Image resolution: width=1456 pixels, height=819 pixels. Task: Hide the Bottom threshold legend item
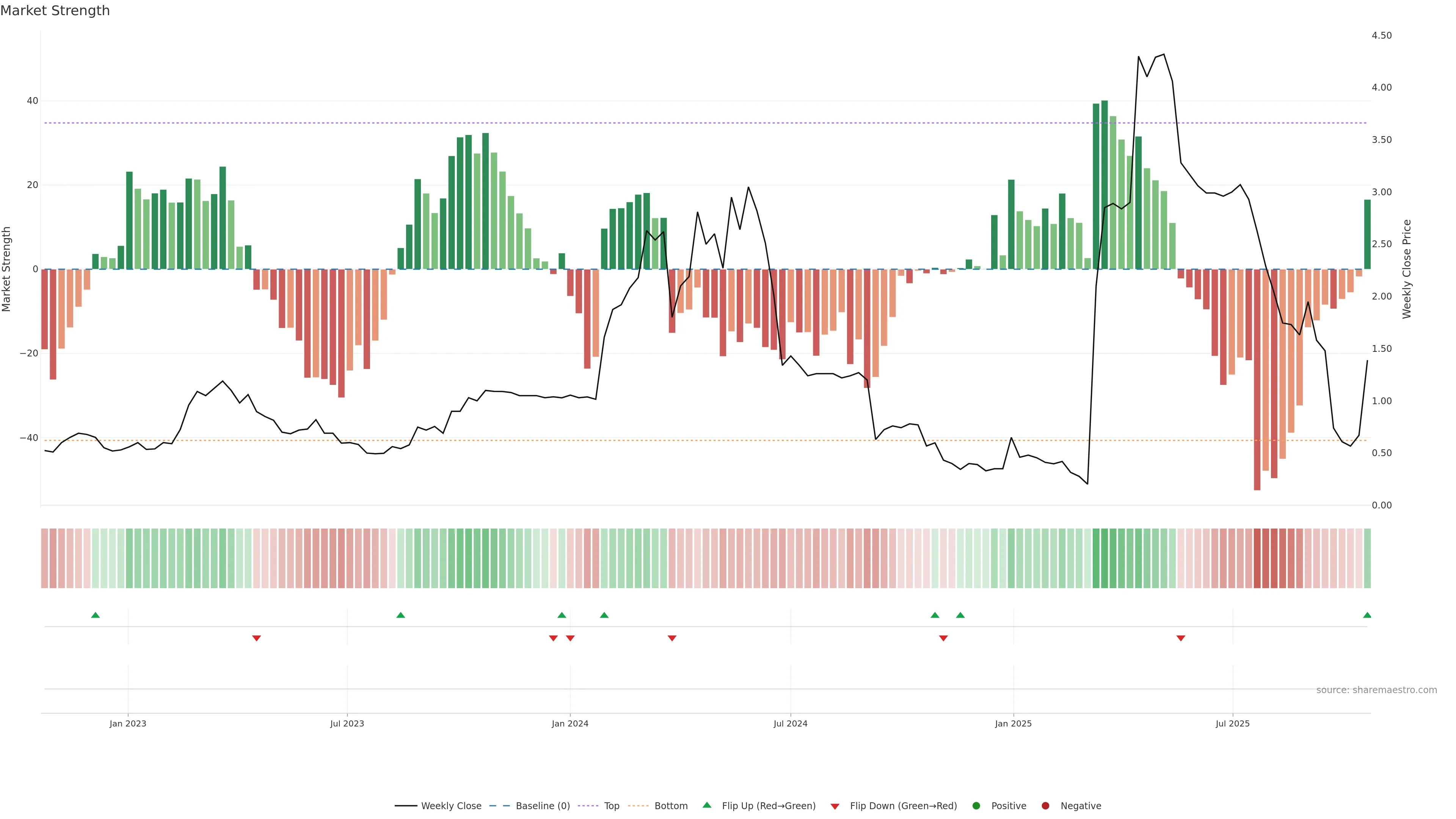[670, 806]
